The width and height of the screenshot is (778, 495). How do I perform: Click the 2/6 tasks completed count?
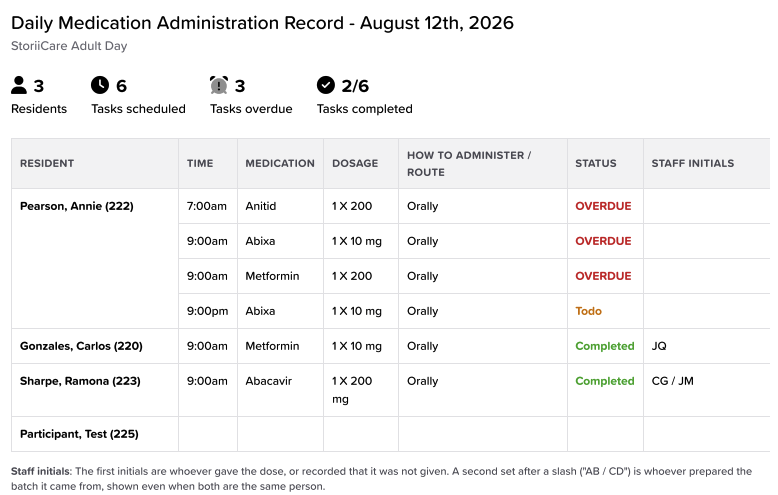click(355, 86)
